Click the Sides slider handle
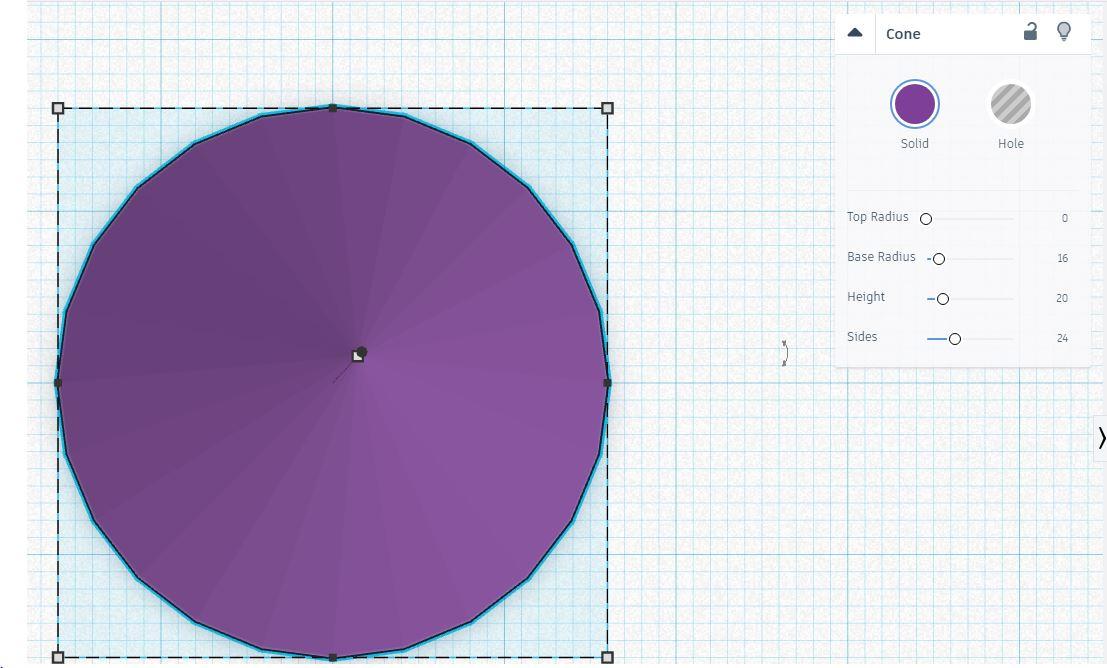 pyautogui.click(x=955, y=340)
